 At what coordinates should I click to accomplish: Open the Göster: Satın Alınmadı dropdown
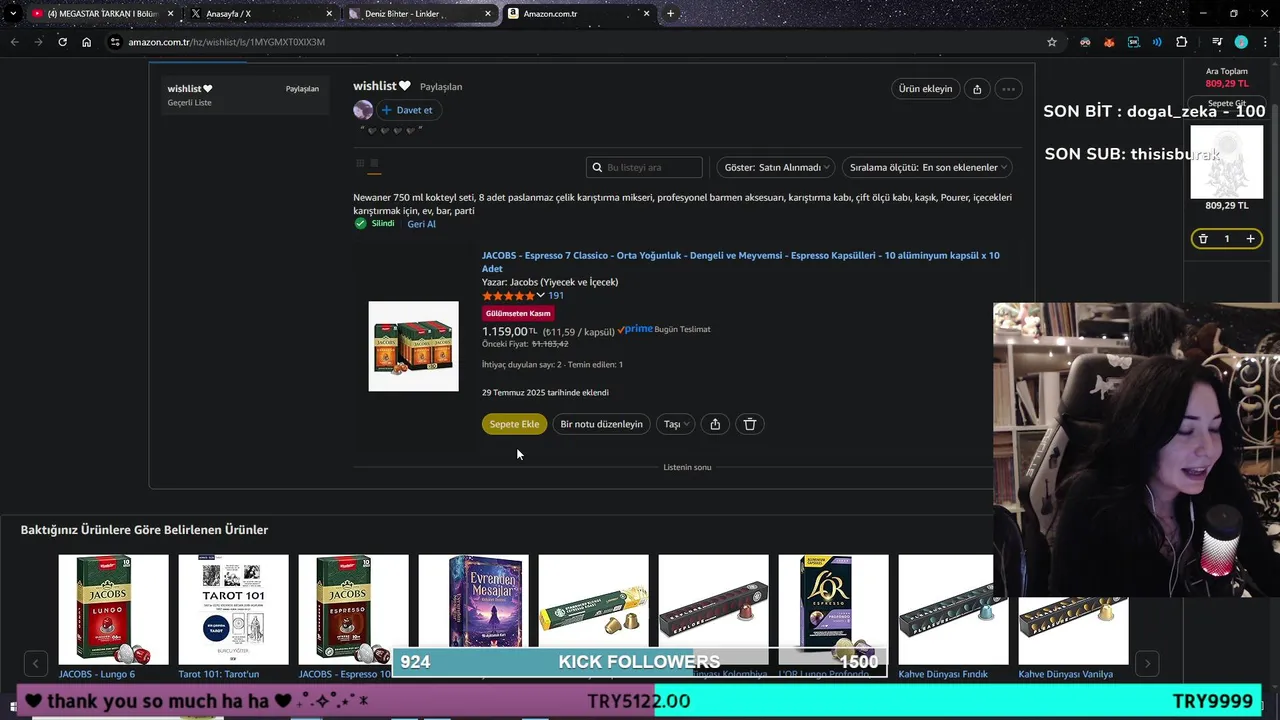pyautogui.click(x=776, y=167)
